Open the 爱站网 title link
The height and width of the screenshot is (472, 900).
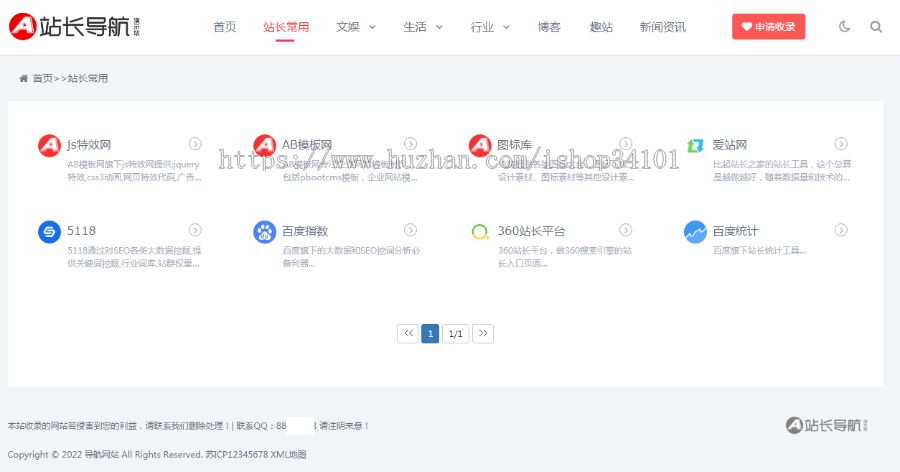730,145
